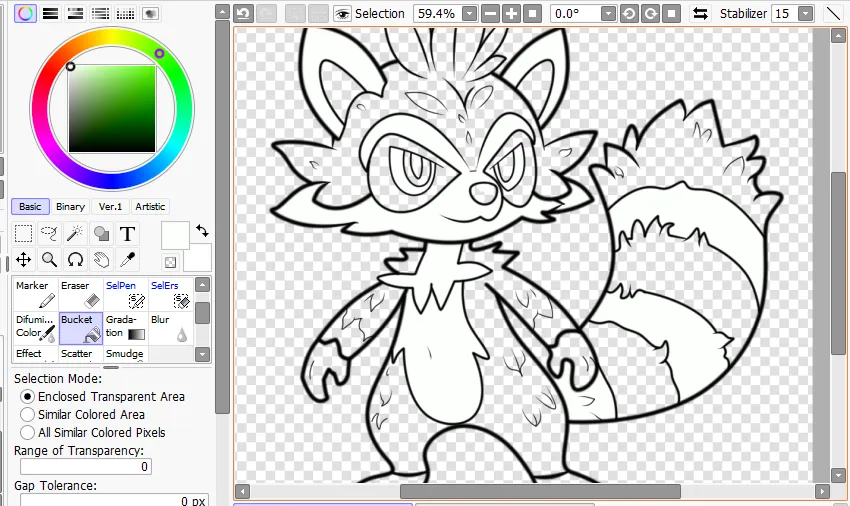The width and height of the screenshot is (850, 506).
Task: Open the Stabilizer value dropdown
Action: [806, 14]
